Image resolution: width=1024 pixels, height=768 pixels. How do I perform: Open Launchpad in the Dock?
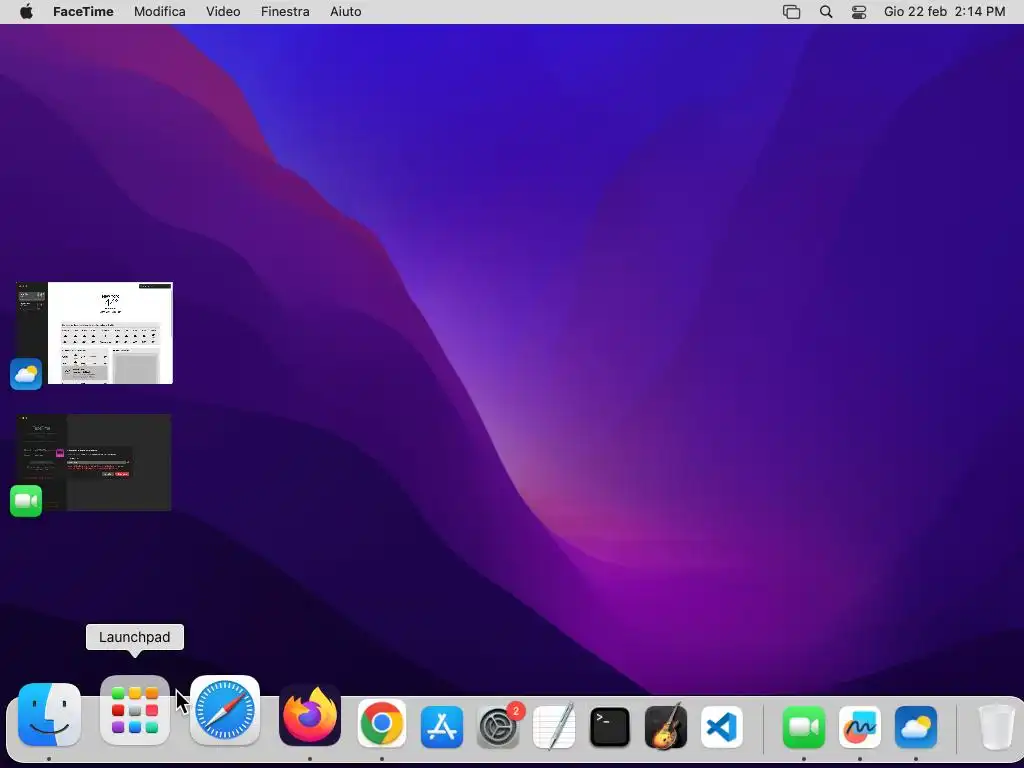pos(135,711)
